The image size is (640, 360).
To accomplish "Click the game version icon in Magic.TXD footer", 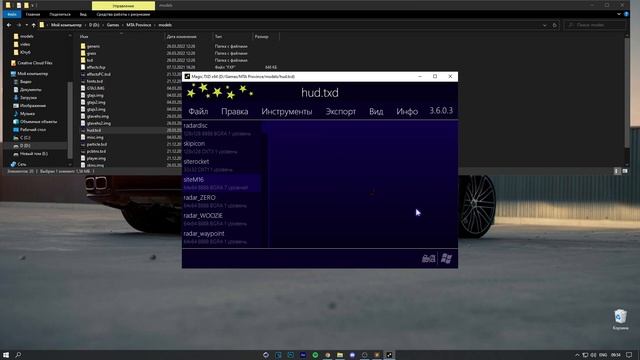I will tap(428, 258).
